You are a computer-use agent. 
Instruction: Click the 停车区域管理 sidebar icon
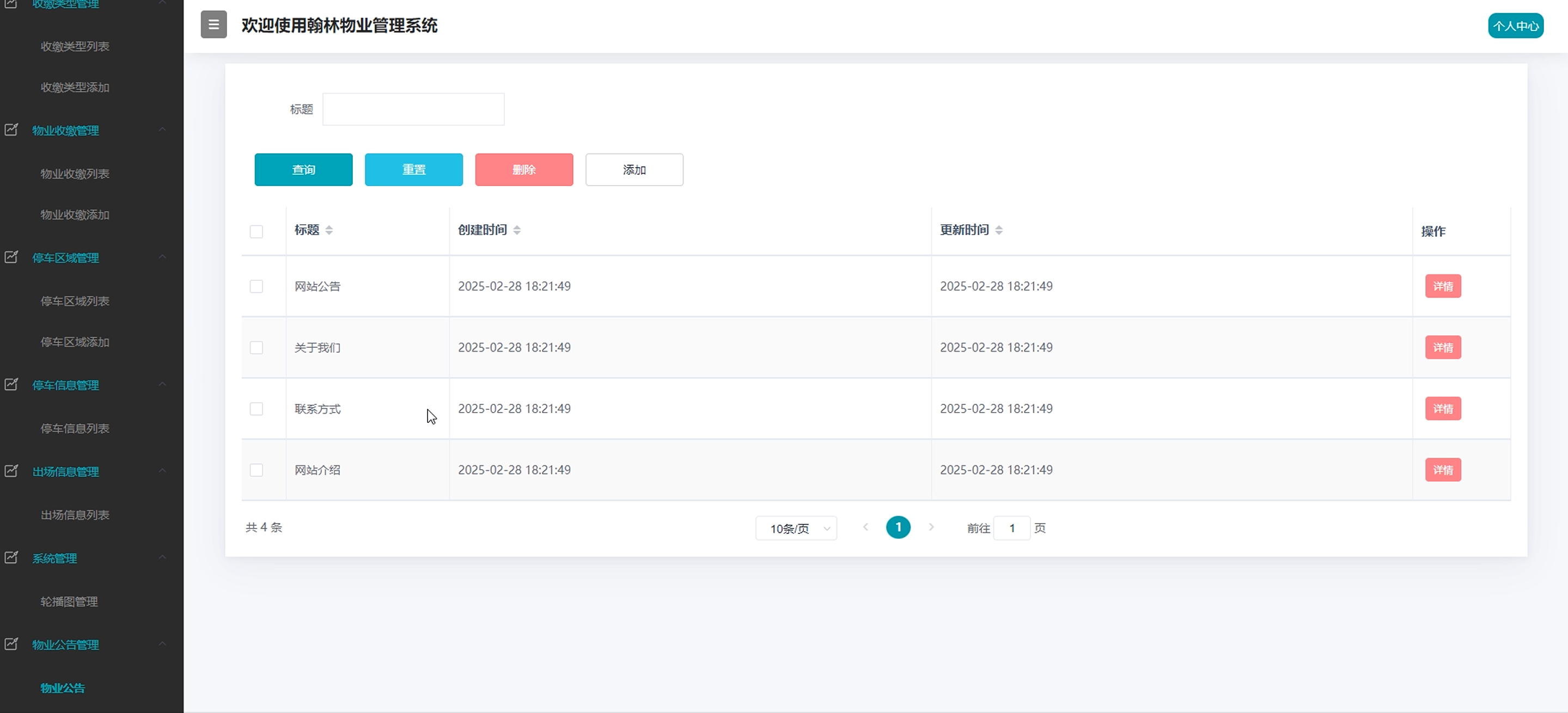click(11, 257)
